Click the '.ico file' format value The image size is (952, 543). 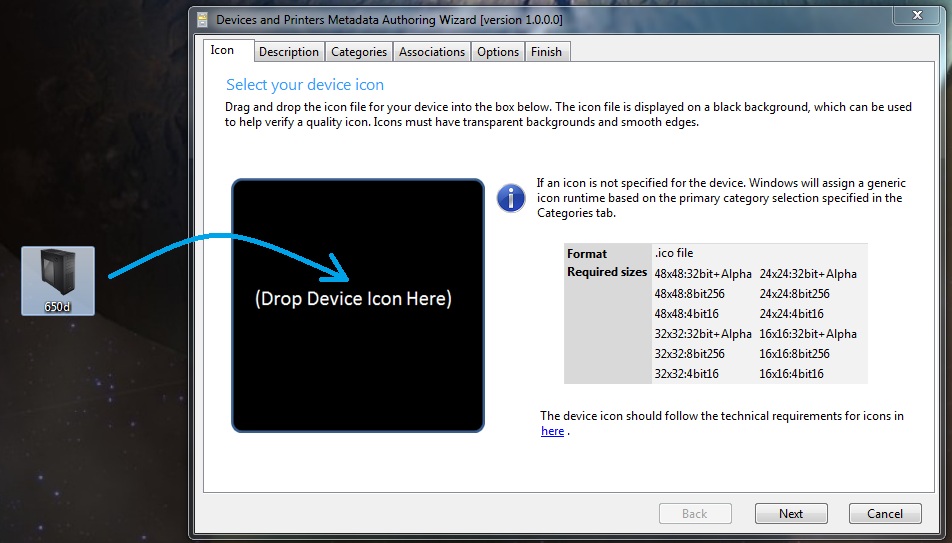pos(674,253)
